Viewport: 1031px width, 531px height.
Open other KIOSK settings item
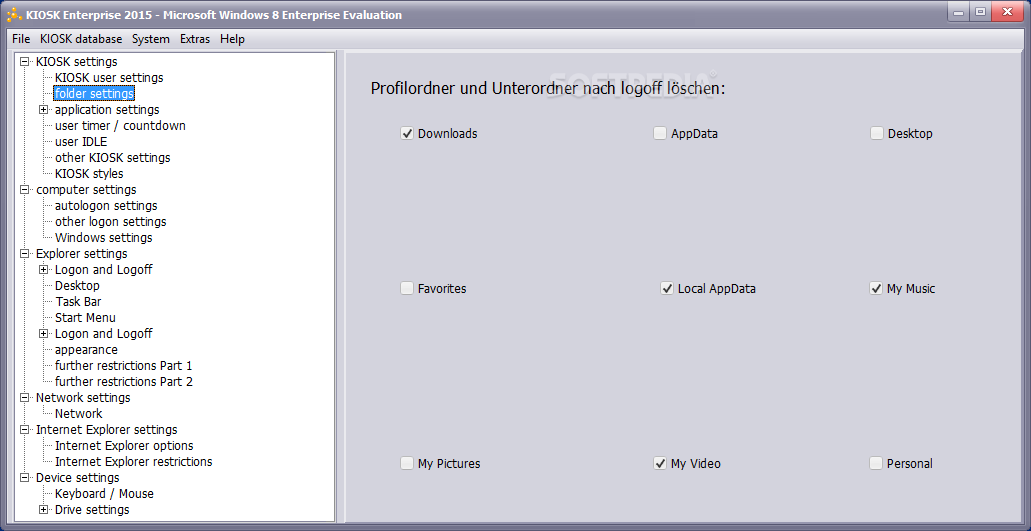112,158
